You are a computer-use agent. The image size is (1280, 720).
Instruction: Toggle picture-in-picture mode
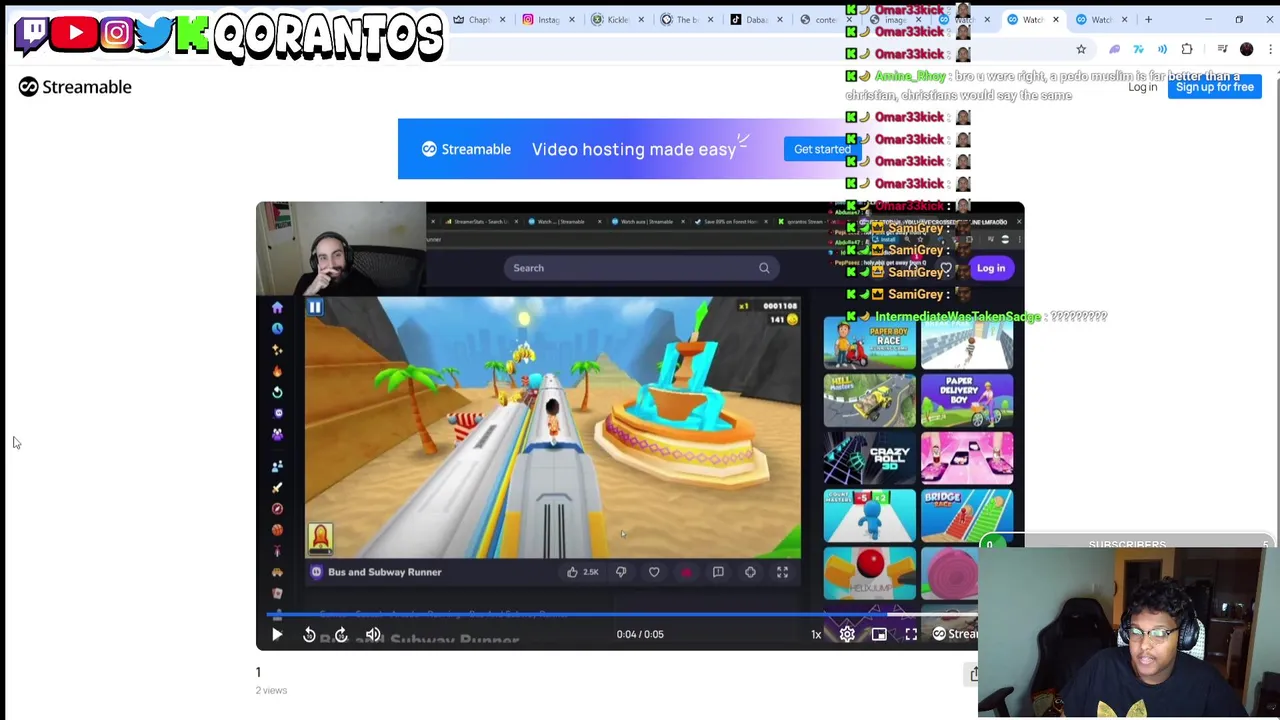point(879,634)
